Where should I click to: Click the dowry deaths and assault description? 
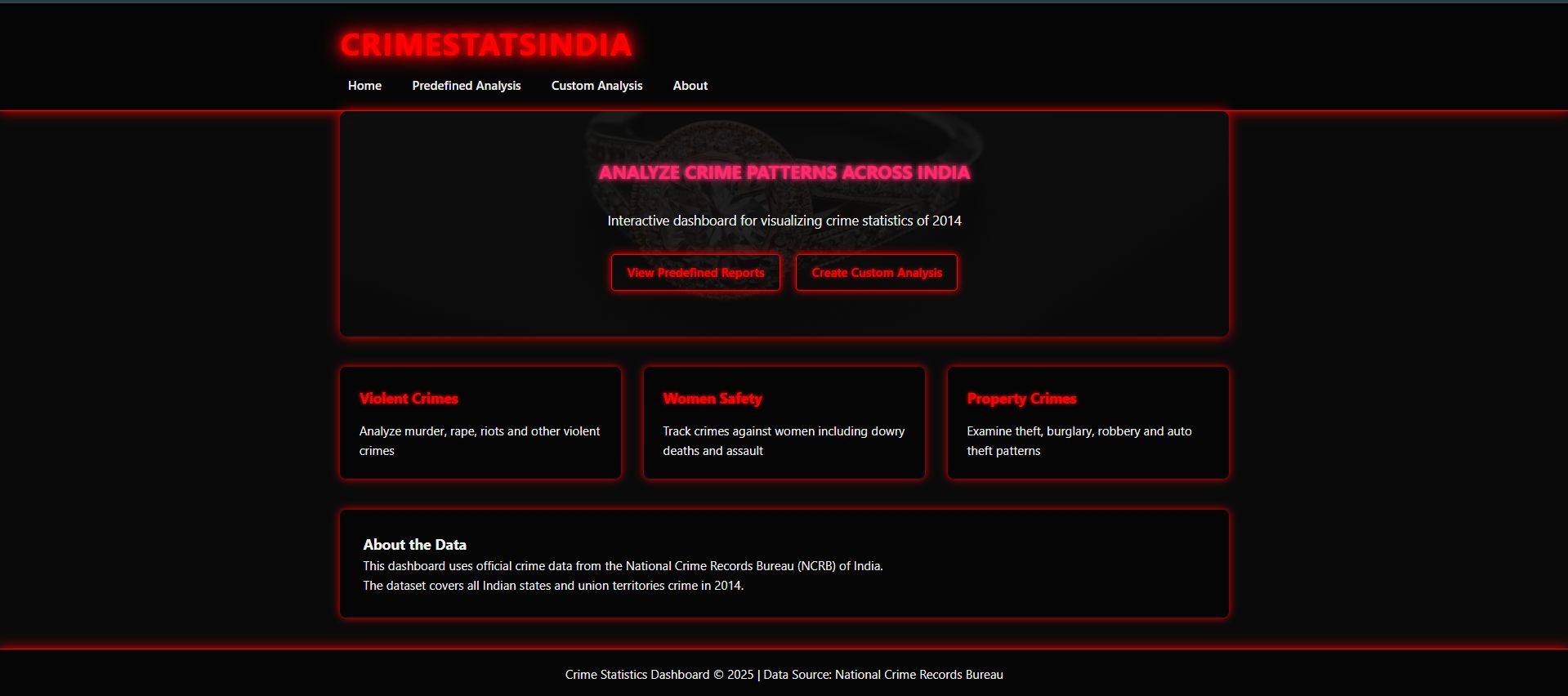tap(783, 440)
